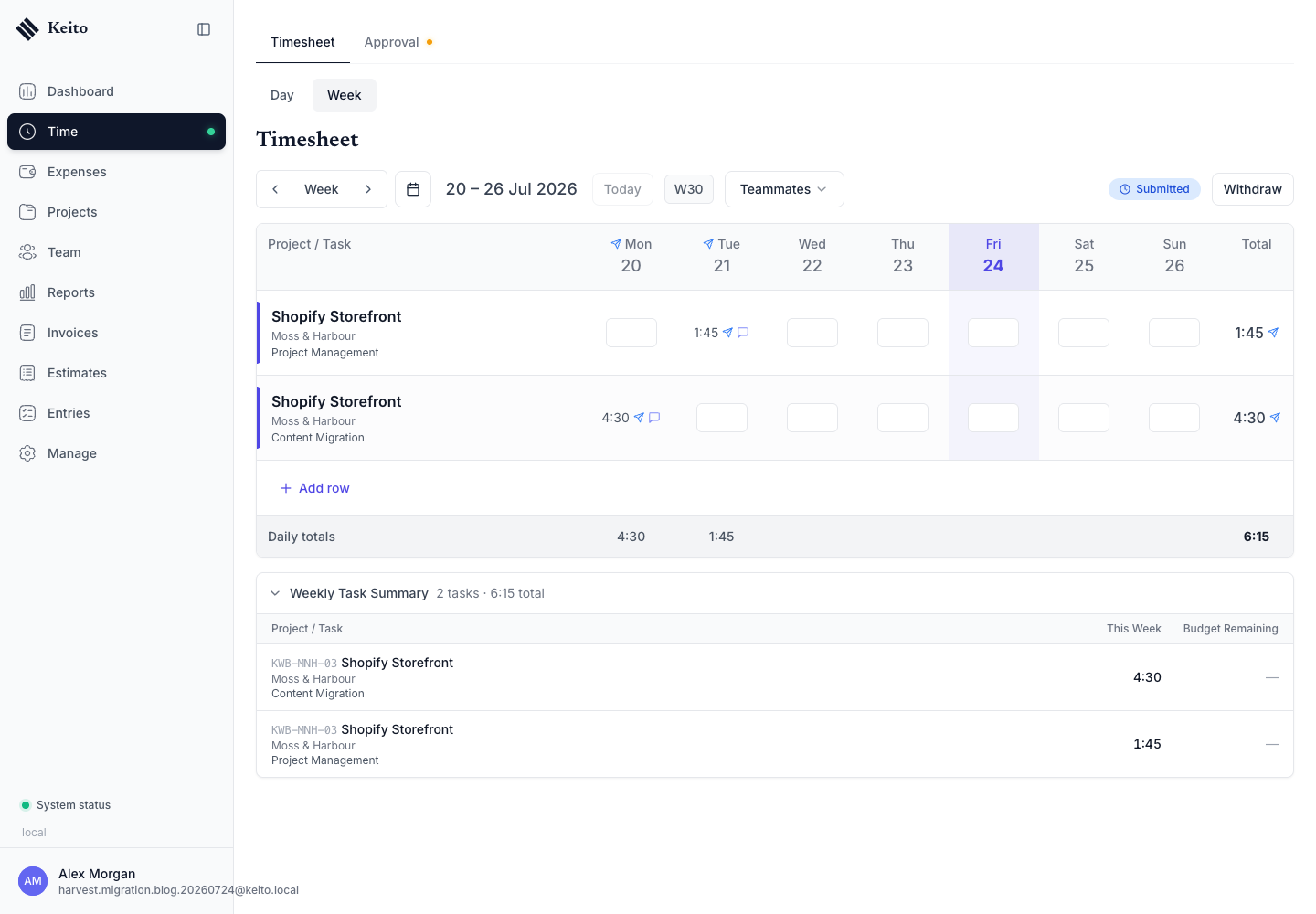The width and height of the screenshot is (1316, 914).
Task: Open Entries from the sidebar
Action: pos(116,413)
